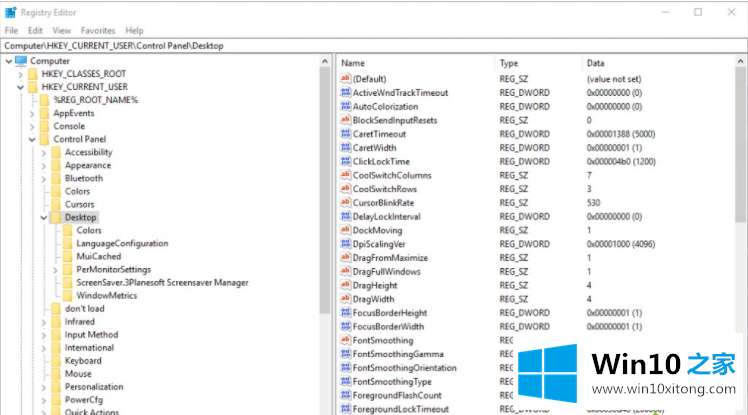
Task: Open the Edit menu
Action: click(x=35, y=31)
